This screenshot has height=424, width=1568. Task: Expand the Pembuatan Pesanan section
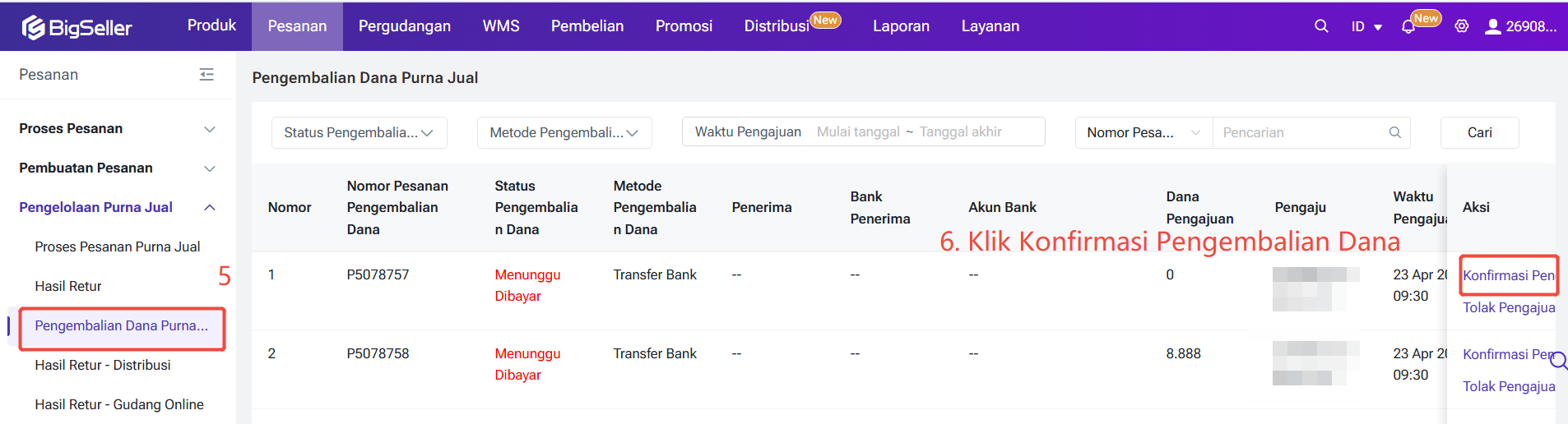coord(209,168)
